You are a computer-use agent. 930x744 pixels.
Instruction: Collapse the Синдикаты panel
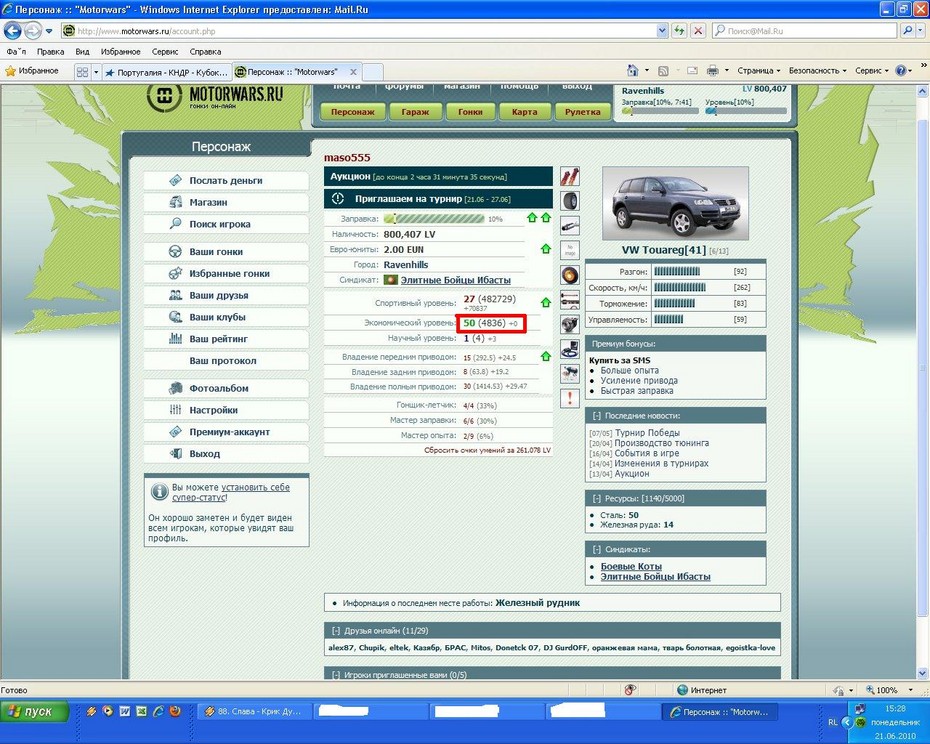click(597, 549)
